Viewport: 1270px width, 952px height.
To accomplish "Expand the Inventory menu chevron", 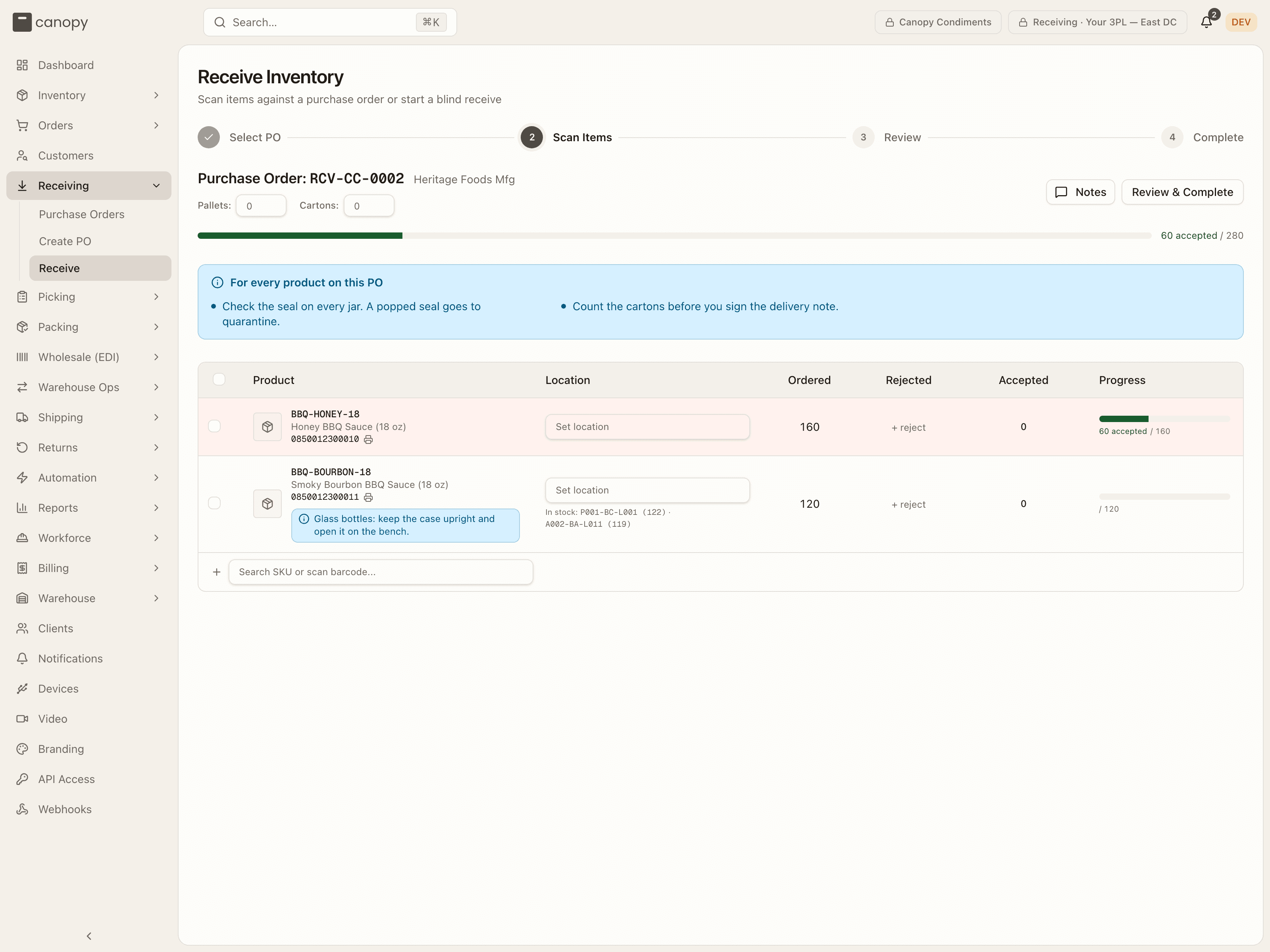I will tap(156, 95).
